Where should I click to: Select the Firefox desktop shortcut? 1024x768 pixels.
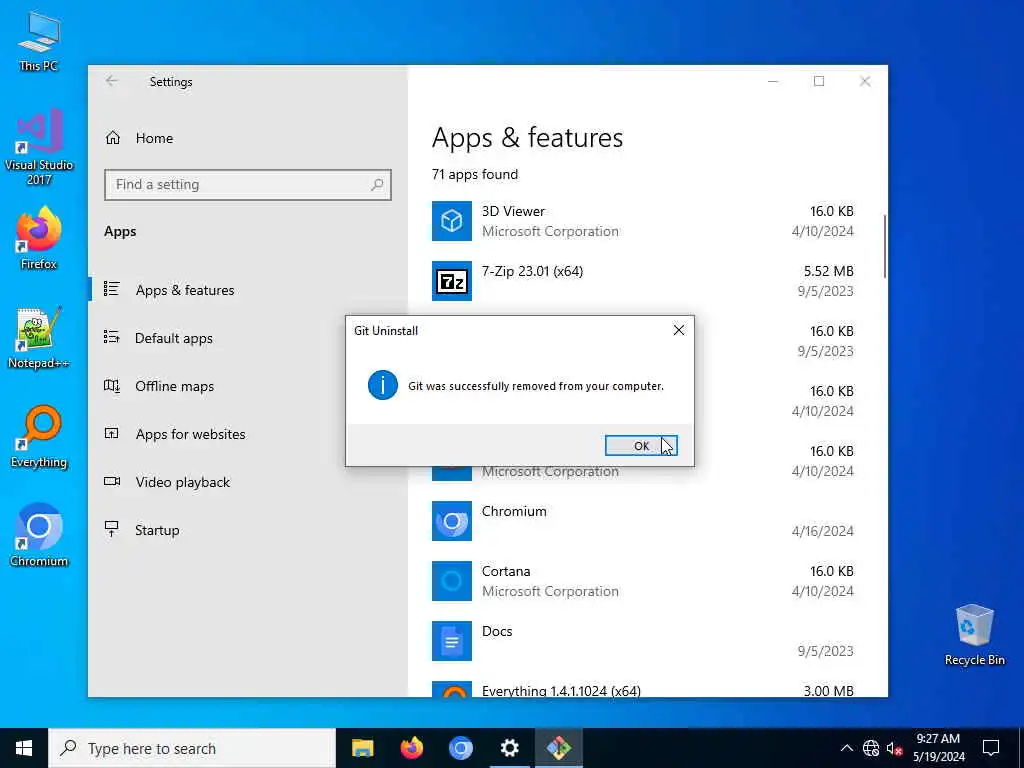39,238
